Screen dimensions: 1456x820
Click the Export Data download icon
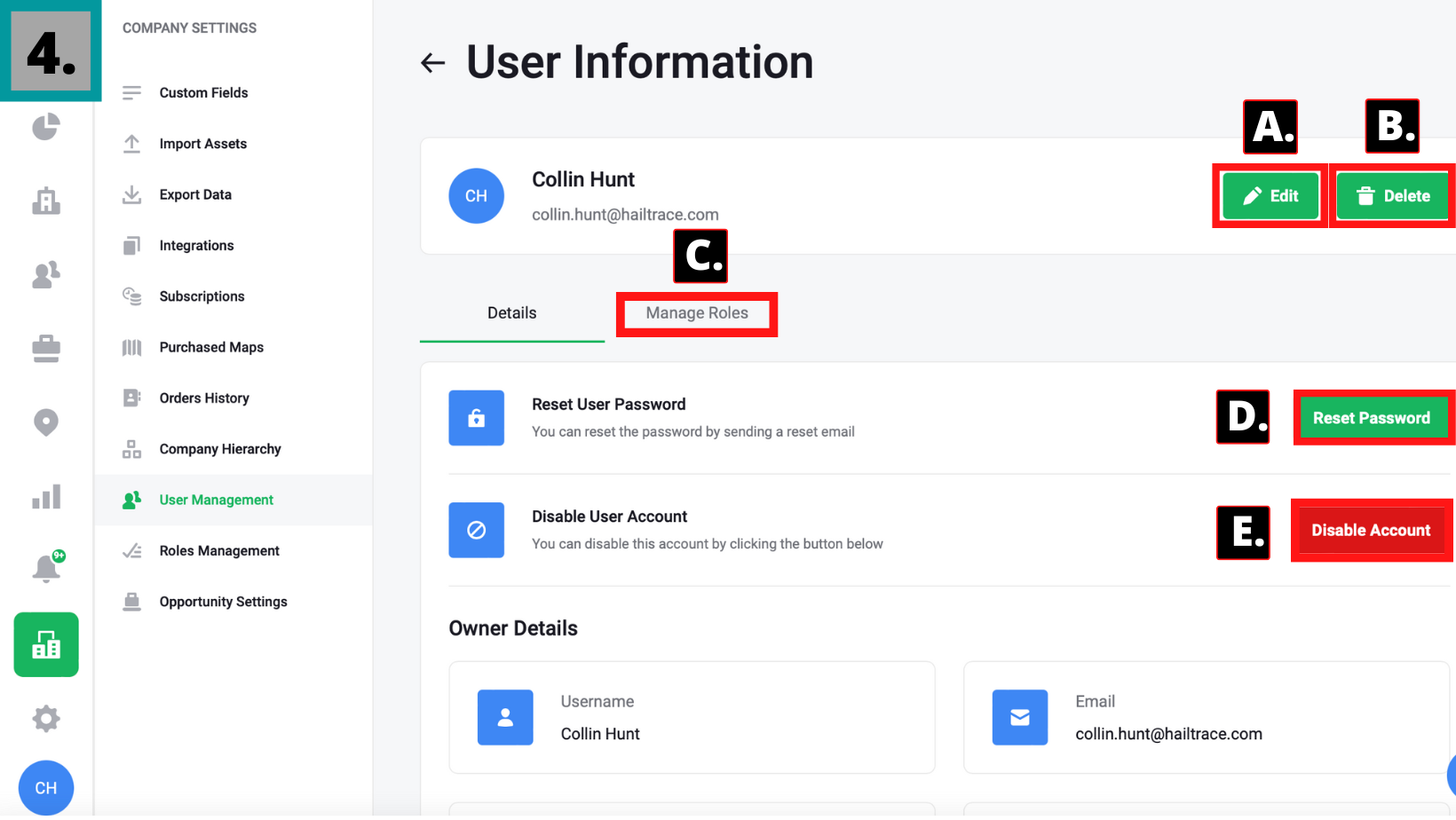point(131,194)
